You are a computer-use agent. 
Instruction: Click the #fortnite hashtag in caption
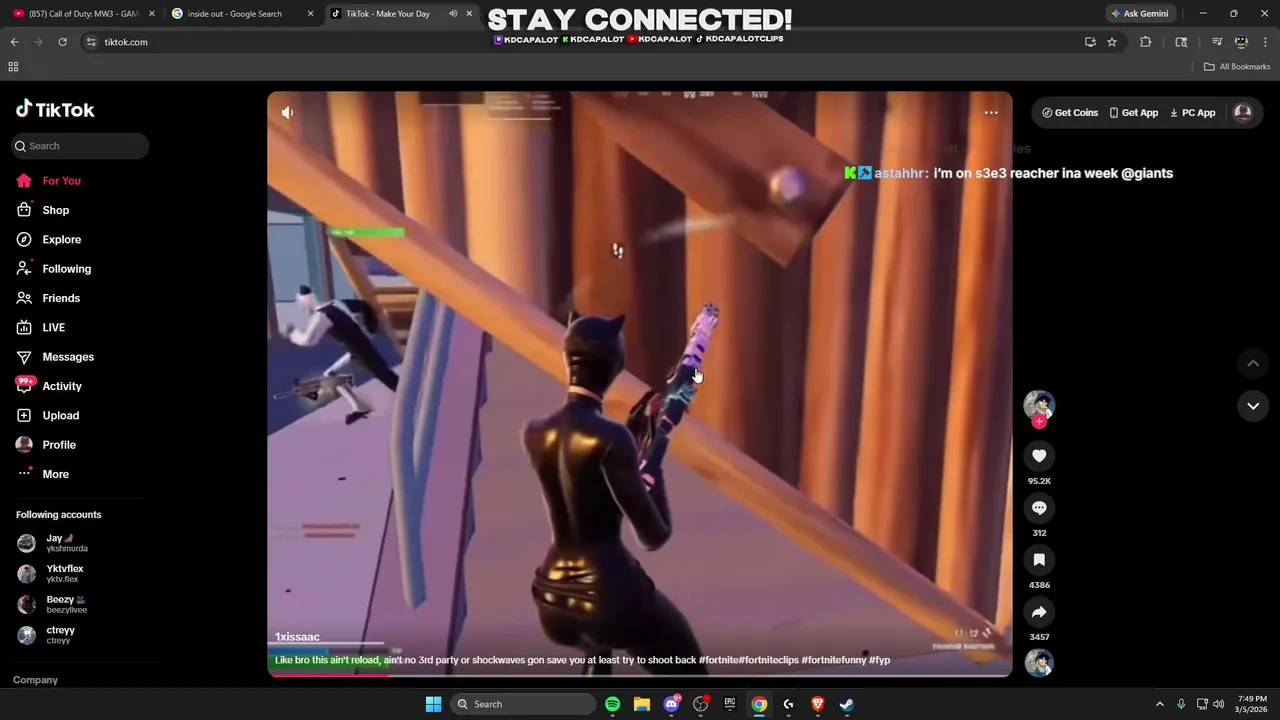pyautogui.click(x=718, y=660)
